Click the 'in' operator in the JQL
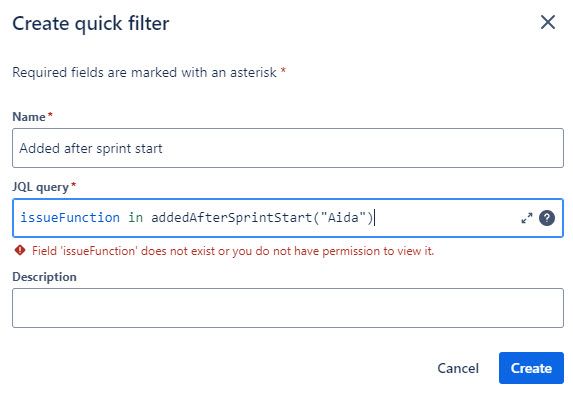 pyautogui.click(x=135, y=218)
